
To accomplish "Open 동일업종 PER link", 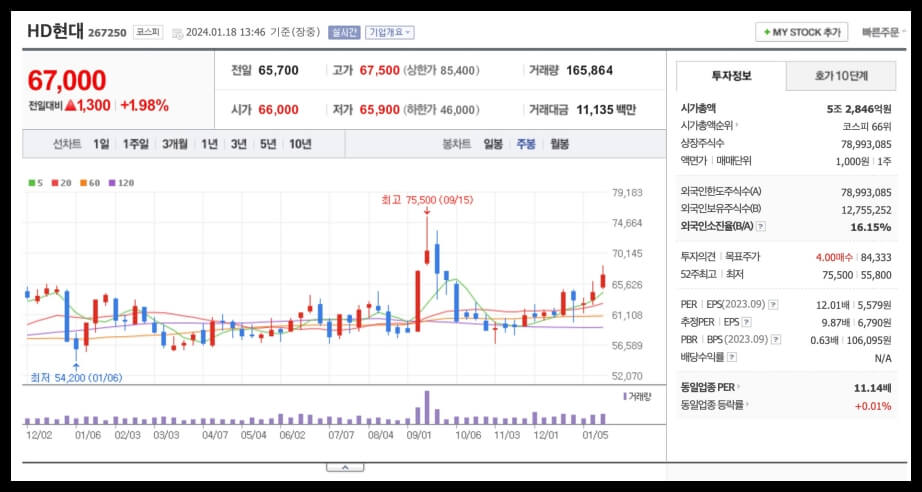I will (710, 388).
